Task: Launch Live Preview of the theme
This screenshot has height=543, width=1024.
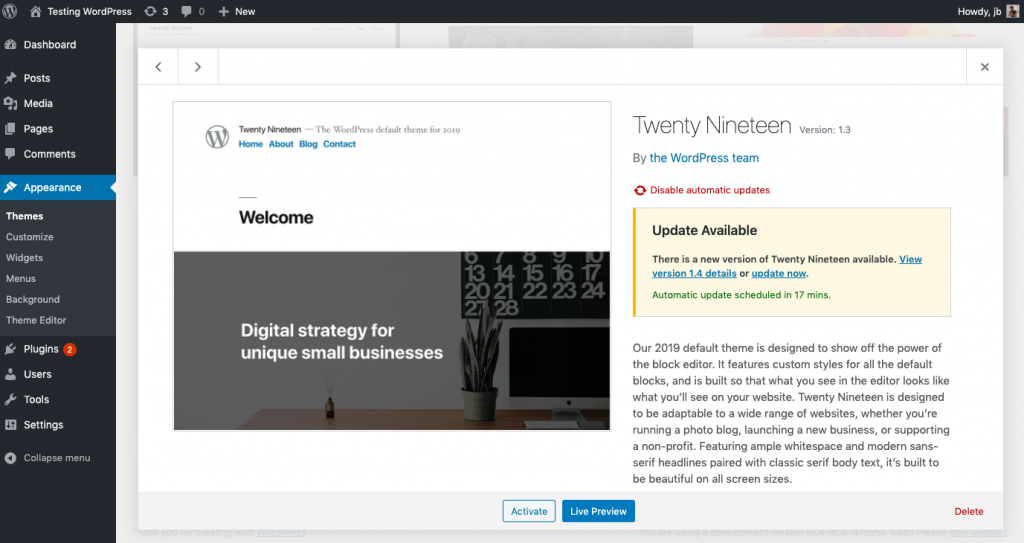Action: [x=598, y=511]
